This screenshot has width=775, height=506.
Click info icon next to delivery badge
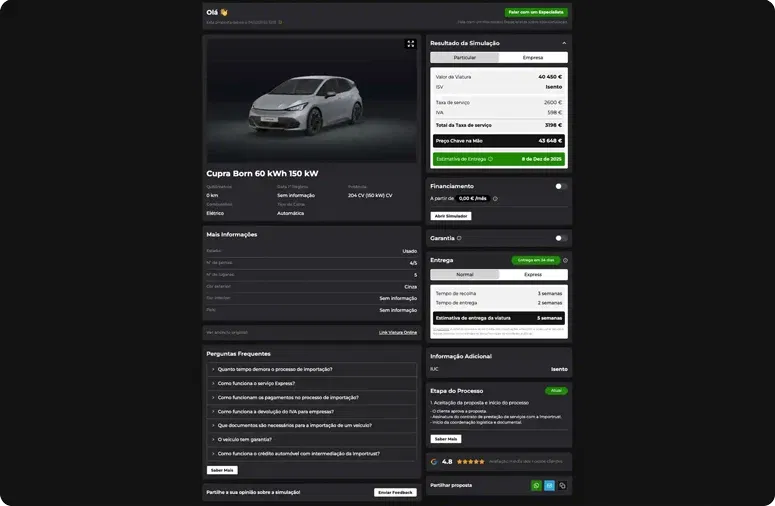point(566,260)
